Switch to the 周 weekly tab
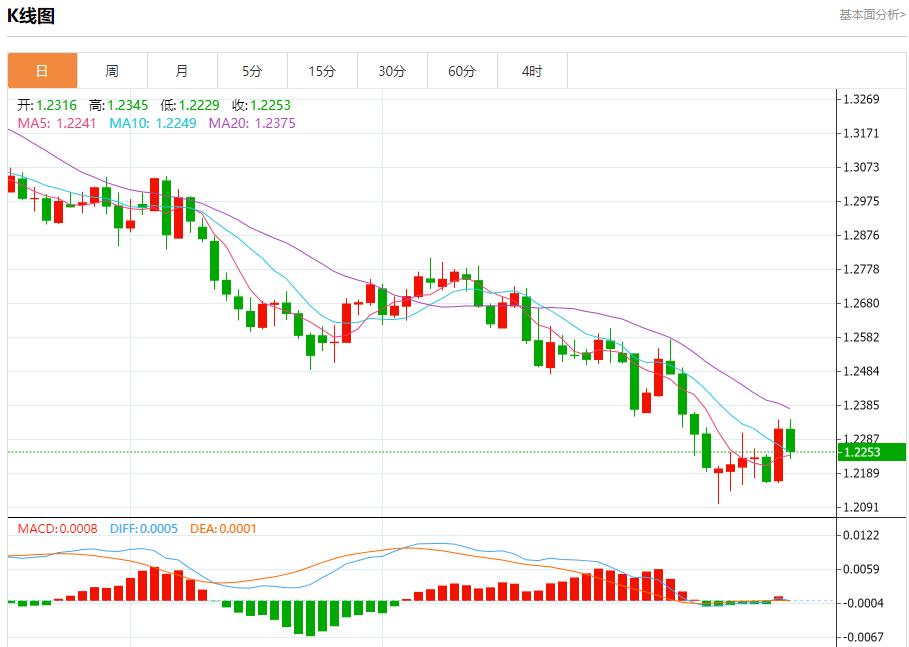This screenshot has height=647, width=909. 112,71
